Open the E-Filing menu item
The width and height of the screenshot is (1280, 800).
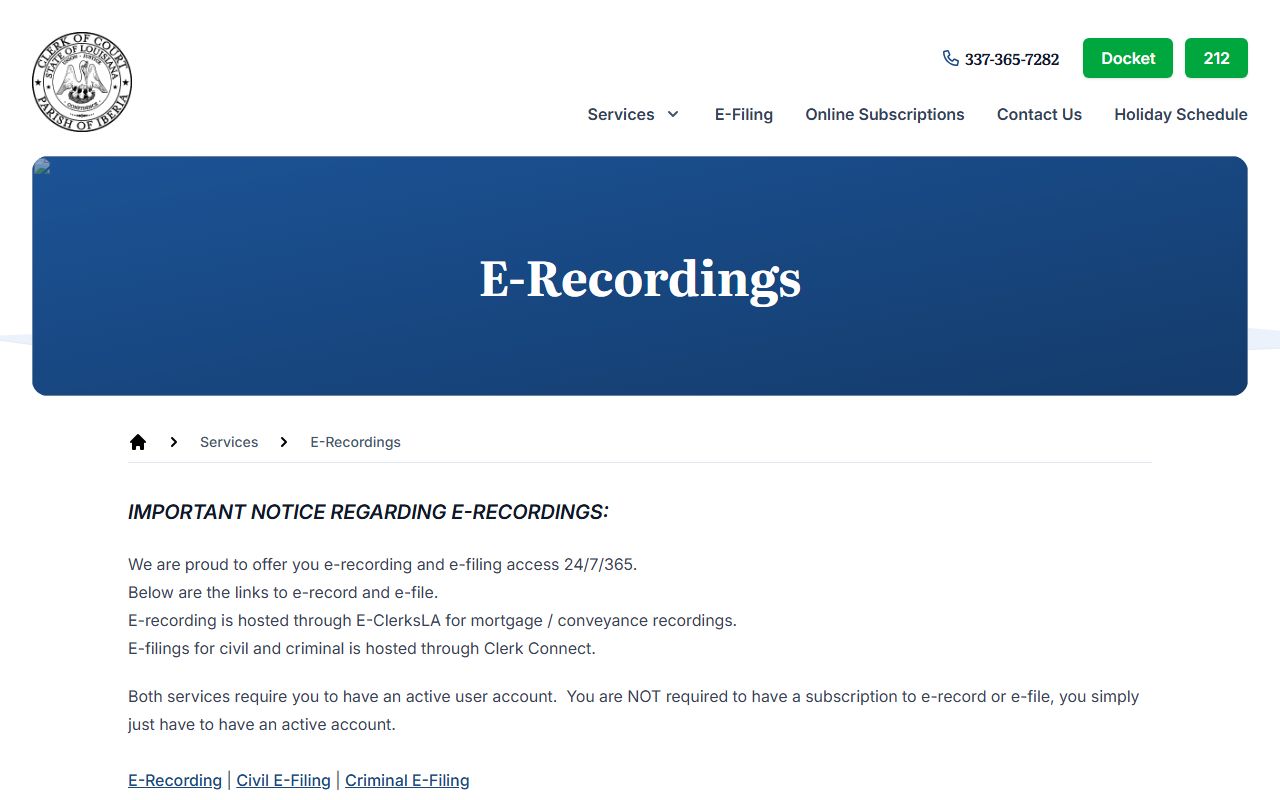[x=744, y=114]
